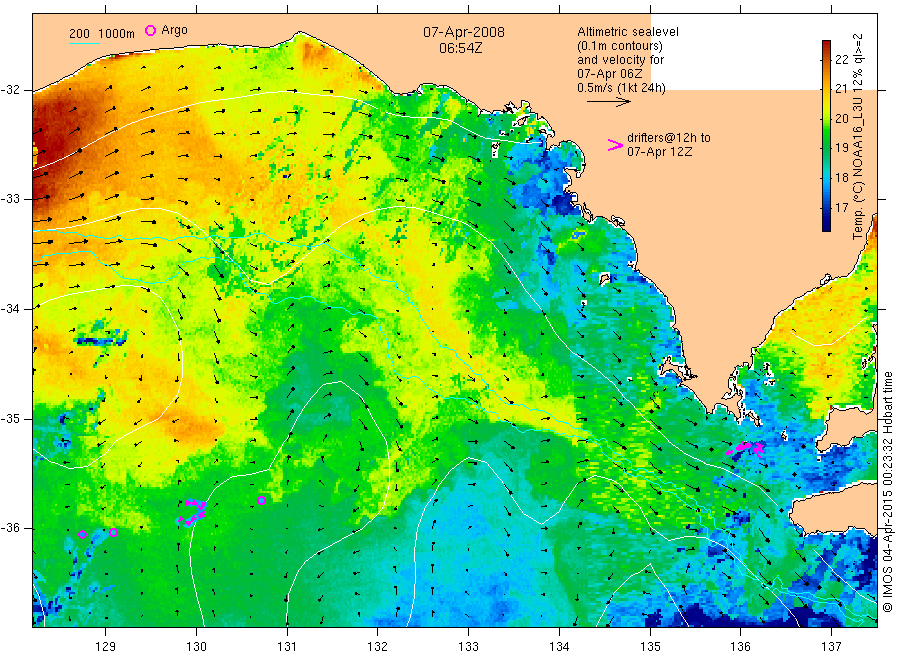Click the dark blue bottom of the temperature colour bar
The height and width of the screenshot is (660, 900).
(826, 226)
